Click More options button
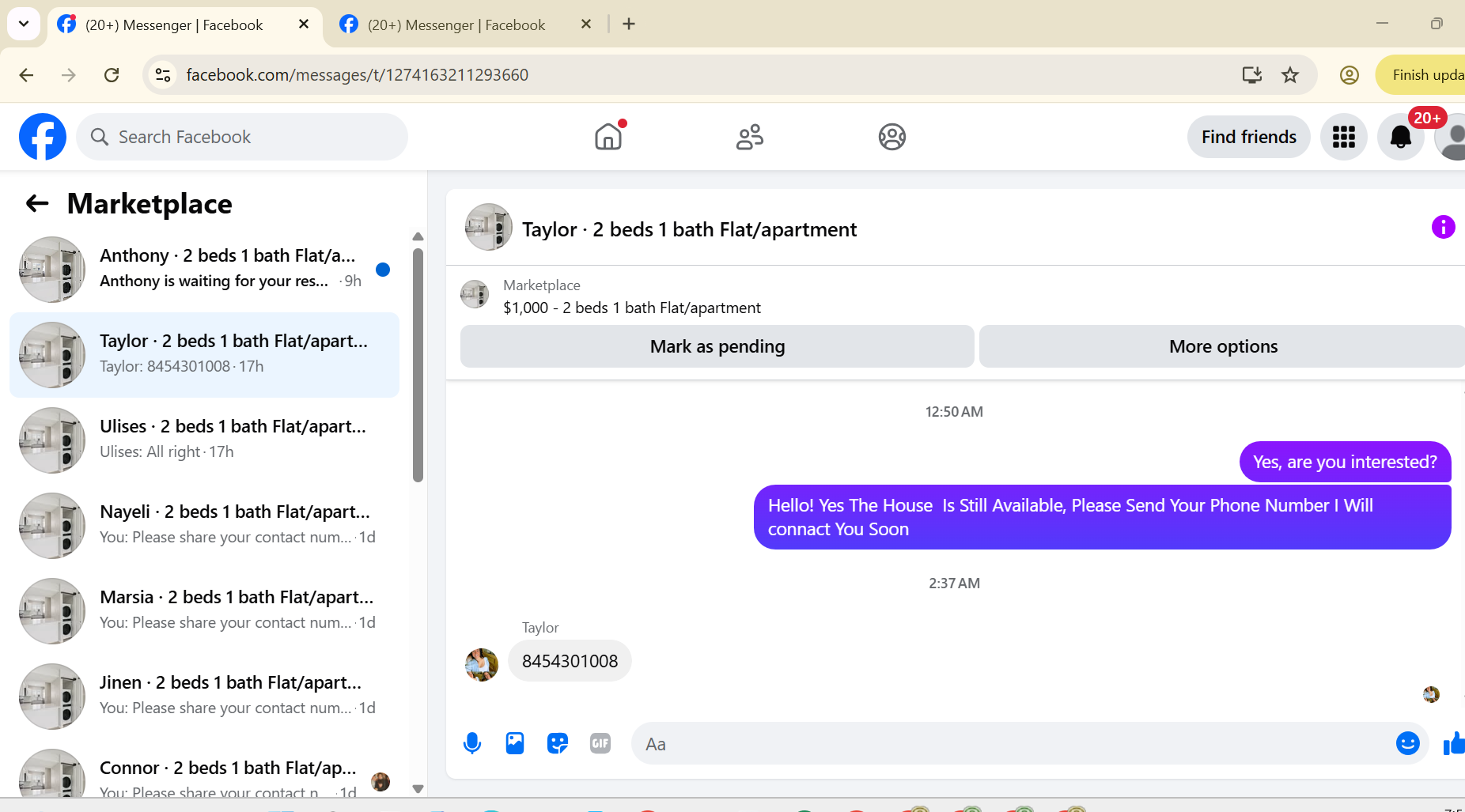Viewport: 1465px width, 812px height. (1223, 346)
